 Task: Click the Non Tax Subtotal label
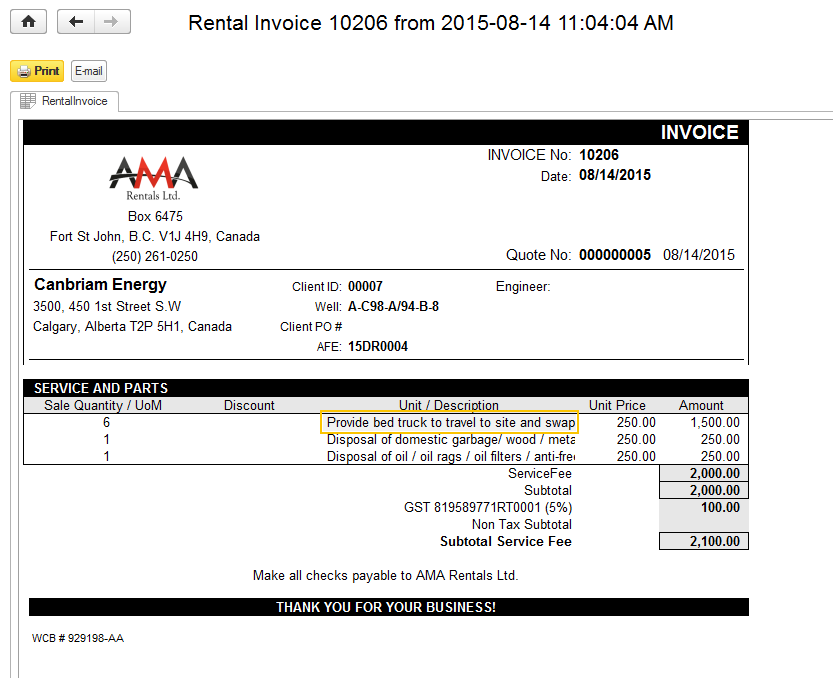(x=522, y=524)
